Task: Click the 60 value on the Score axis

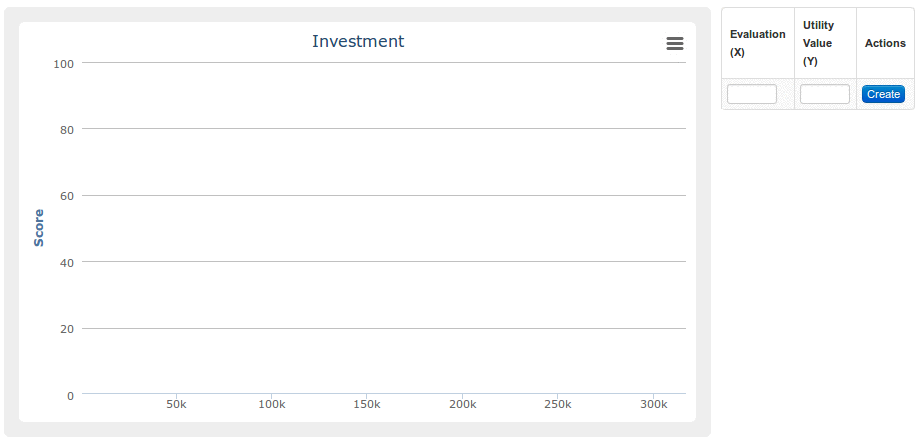Action: tap(67, 196)
